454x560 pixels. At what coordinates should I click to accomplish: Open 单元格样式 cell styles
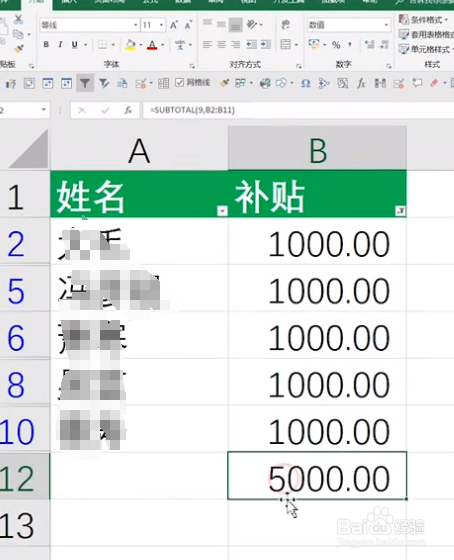426,49
